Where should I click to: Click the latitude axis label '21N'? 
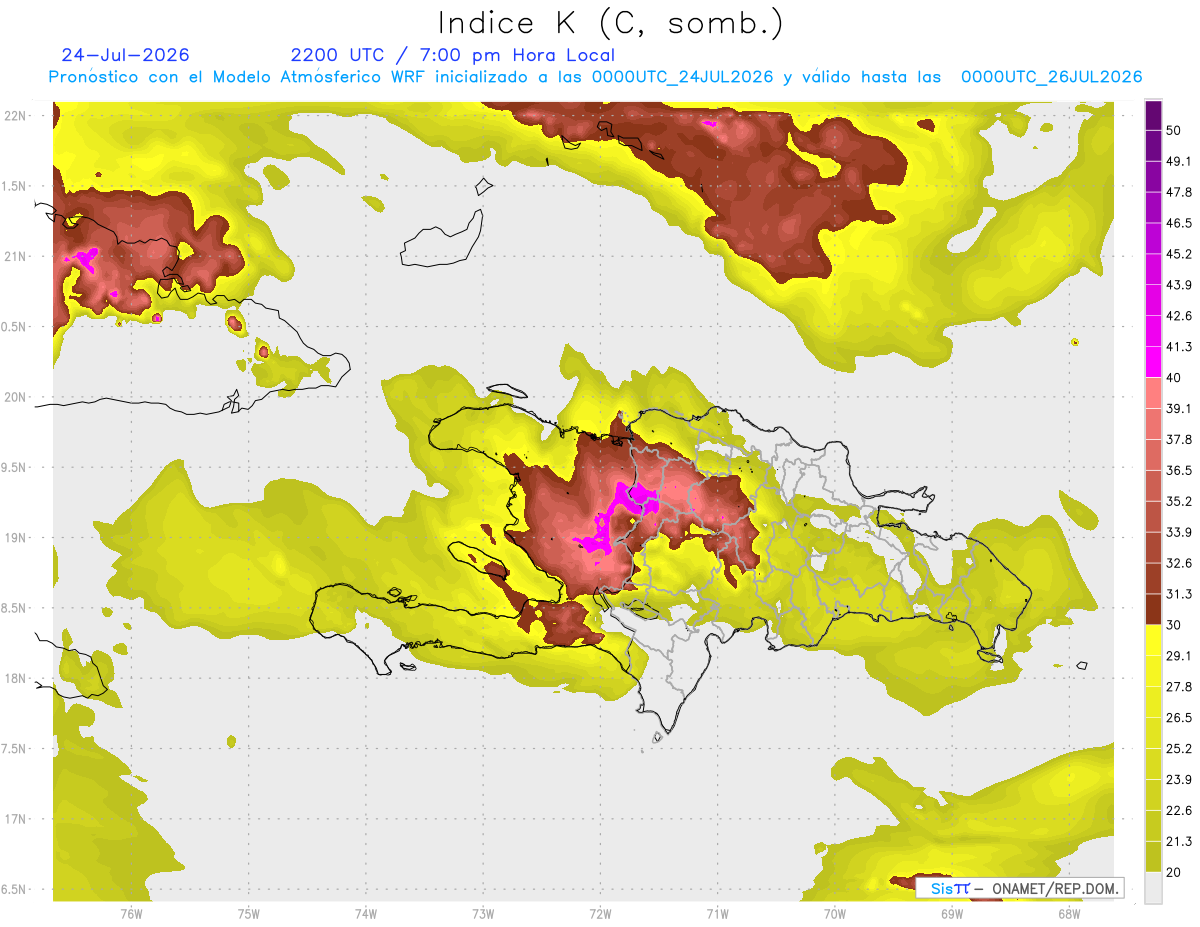(x=17, y=257)
